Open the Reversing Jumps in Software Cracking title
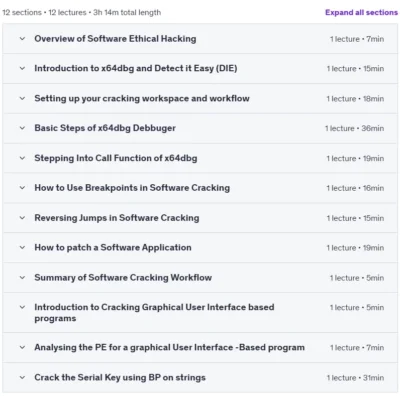Screen dimensions: 400x396 click(117, 218)
